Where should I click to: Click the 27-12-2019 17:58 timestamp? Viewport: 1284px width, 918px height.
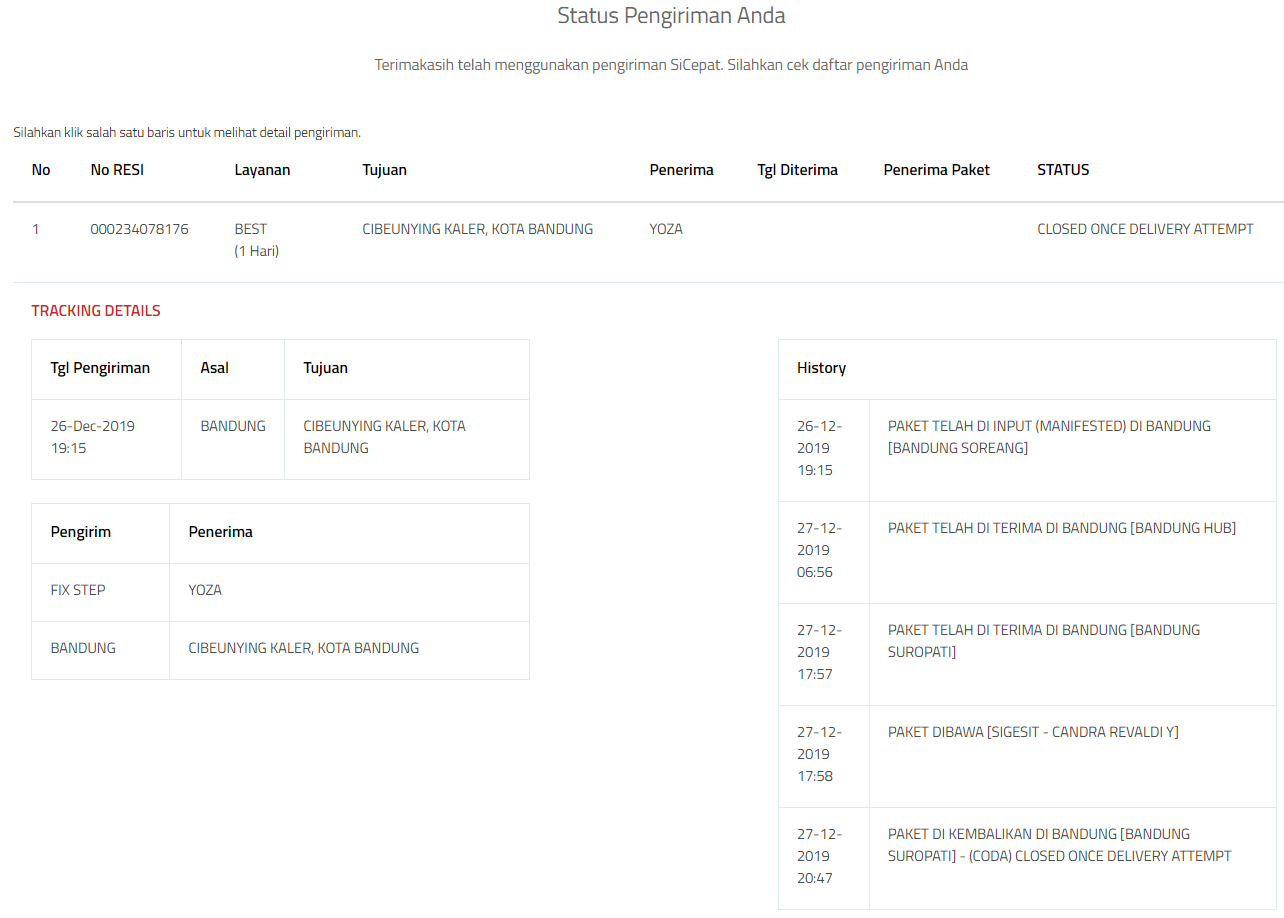(x=820, y=754)
